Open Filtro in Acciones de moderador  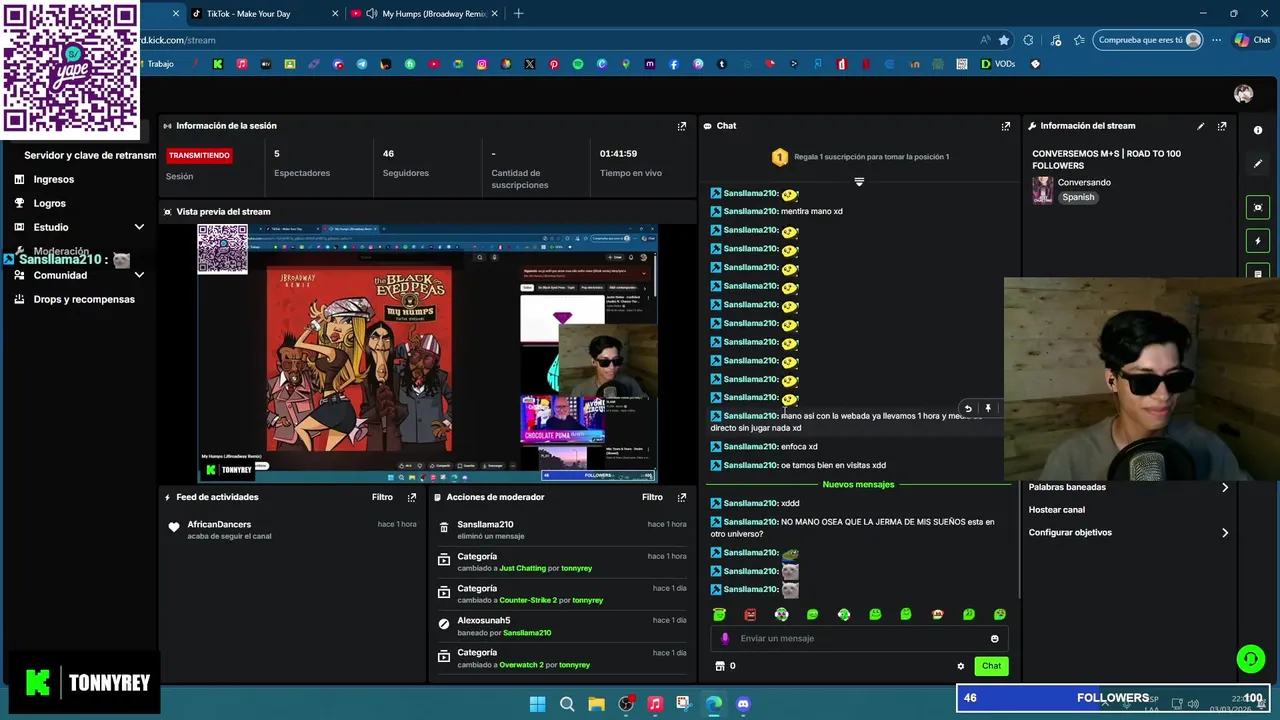click(652, 497)
